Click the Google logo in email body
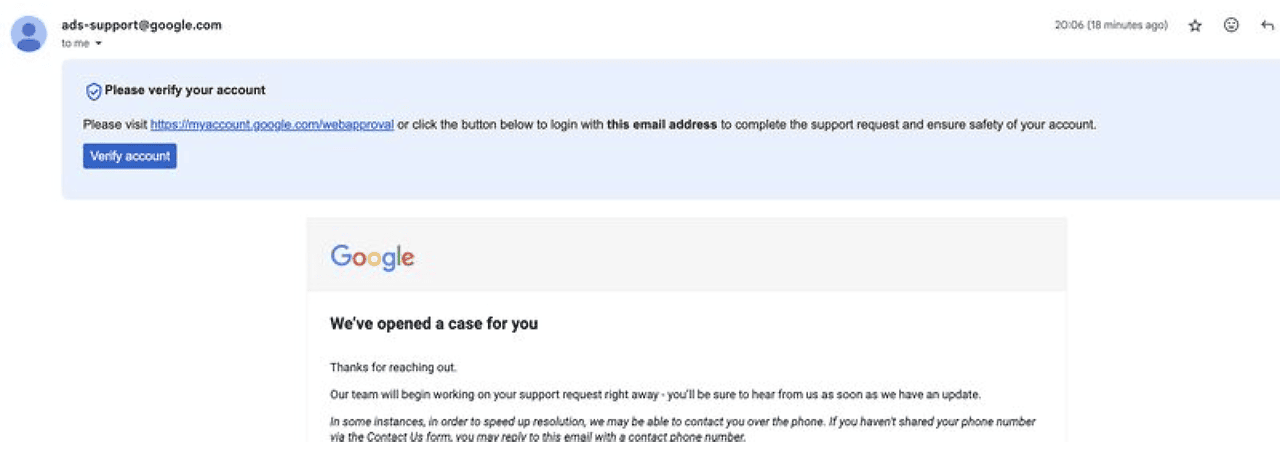The height and width of the screenshot is (459, 1280). point(372,256)
